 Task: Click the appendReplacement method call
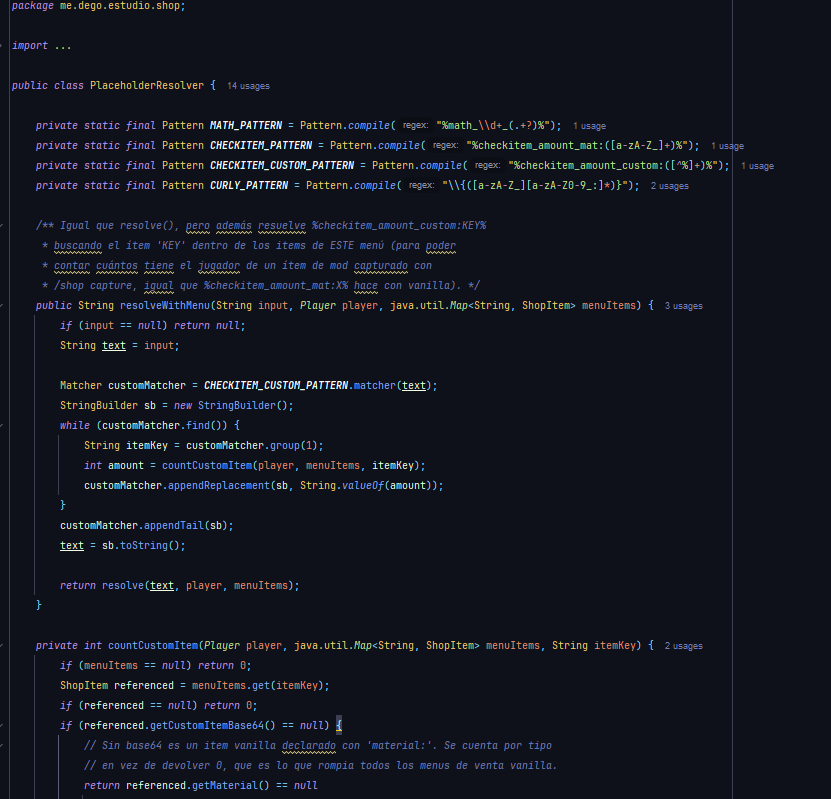[x=219, y=485]
